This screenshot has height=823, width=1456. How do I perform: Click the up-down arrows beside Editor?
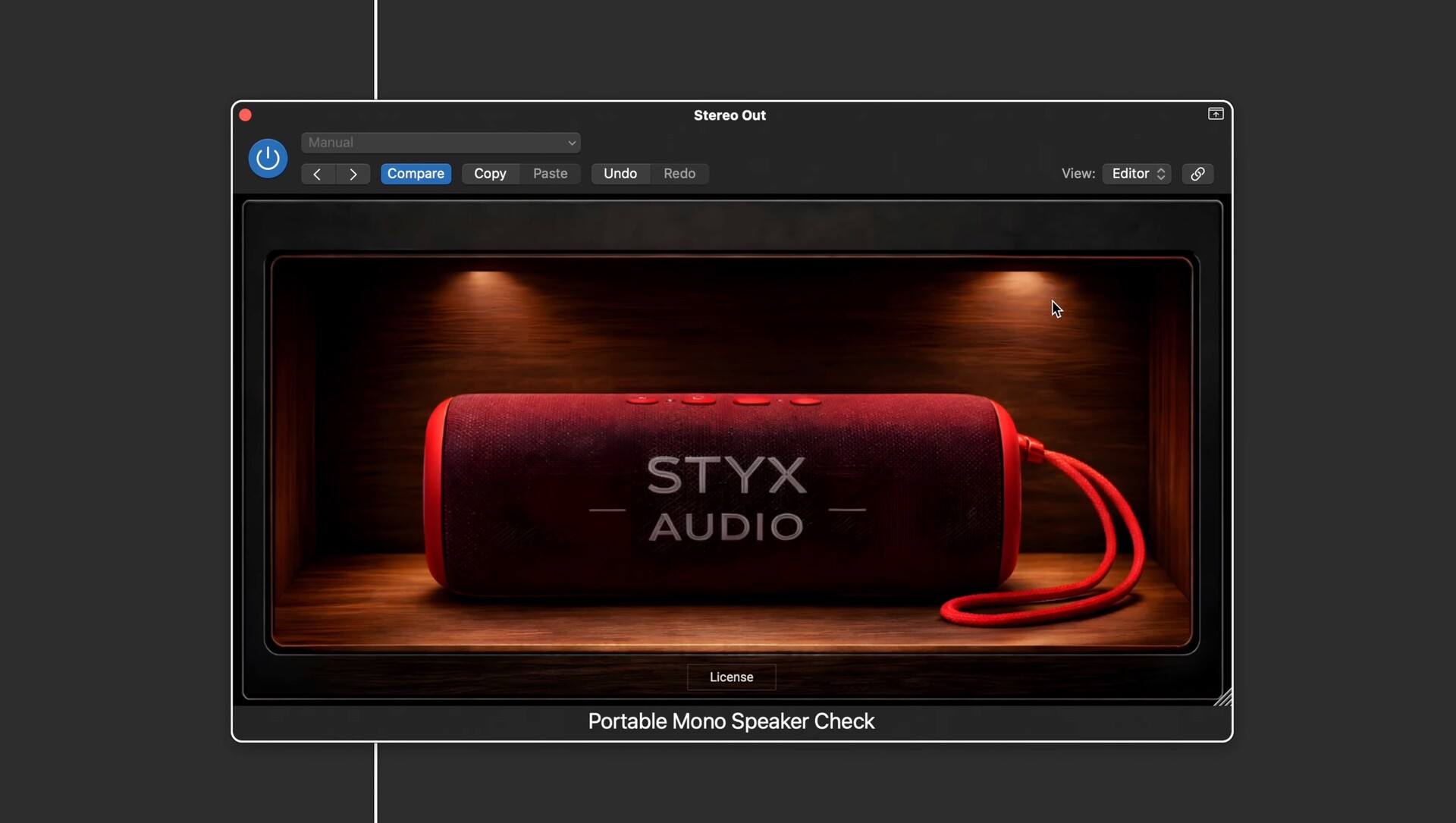point(1161,174)
